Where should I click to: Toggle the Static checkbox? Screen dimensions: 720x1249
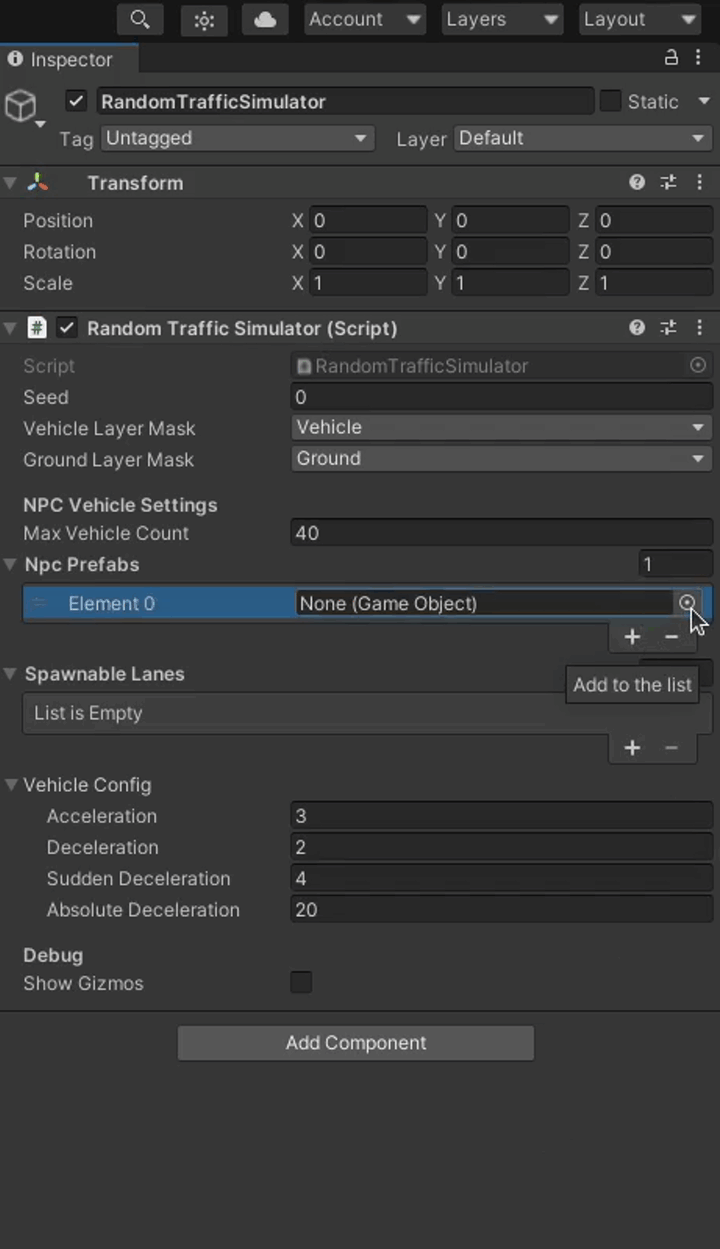[x=610, y=101]
